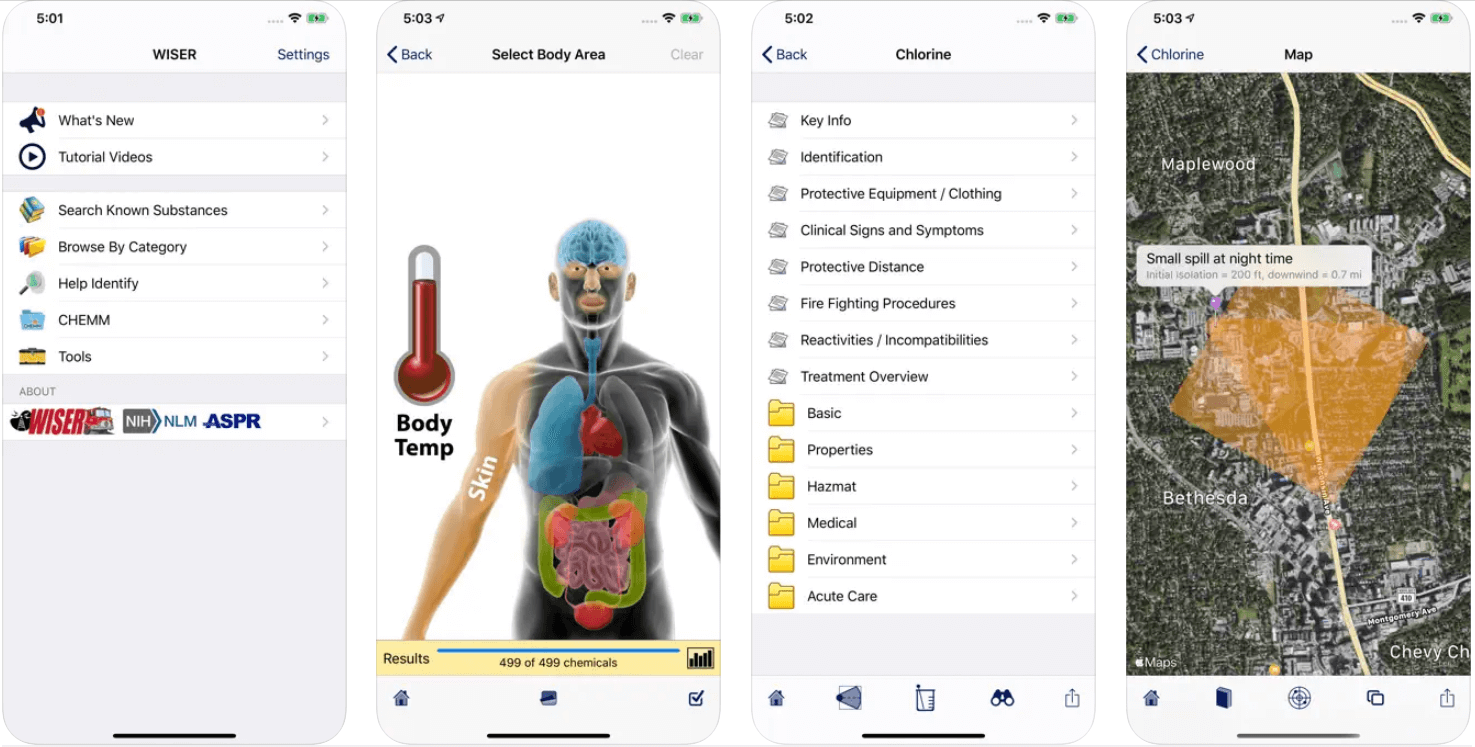Select the Body Temp thermometer icon
Screen dimensions: 1475x747
tap(424, 325)
